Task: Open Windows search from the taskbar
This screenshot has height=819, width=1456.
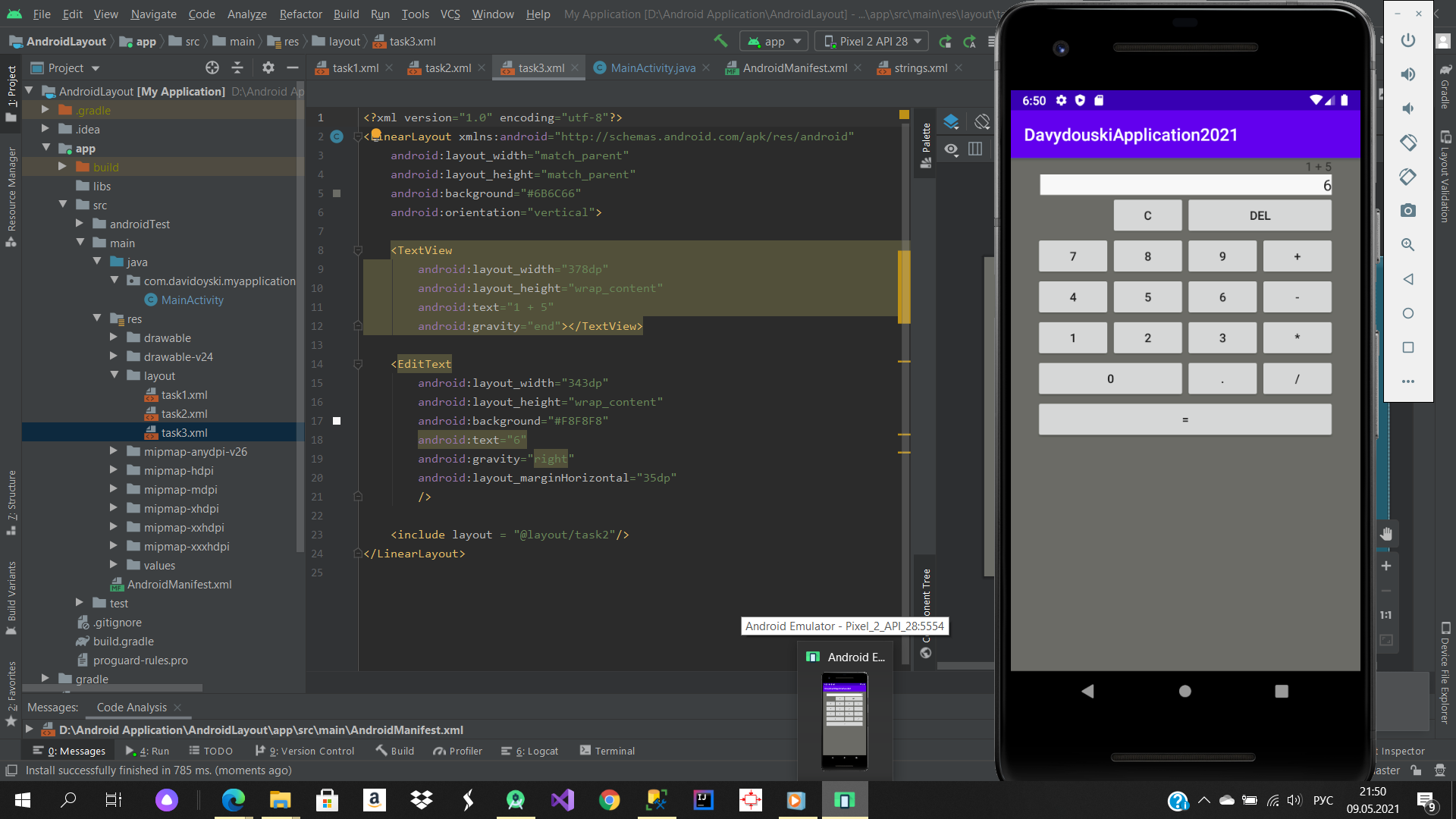Action: 68,800
